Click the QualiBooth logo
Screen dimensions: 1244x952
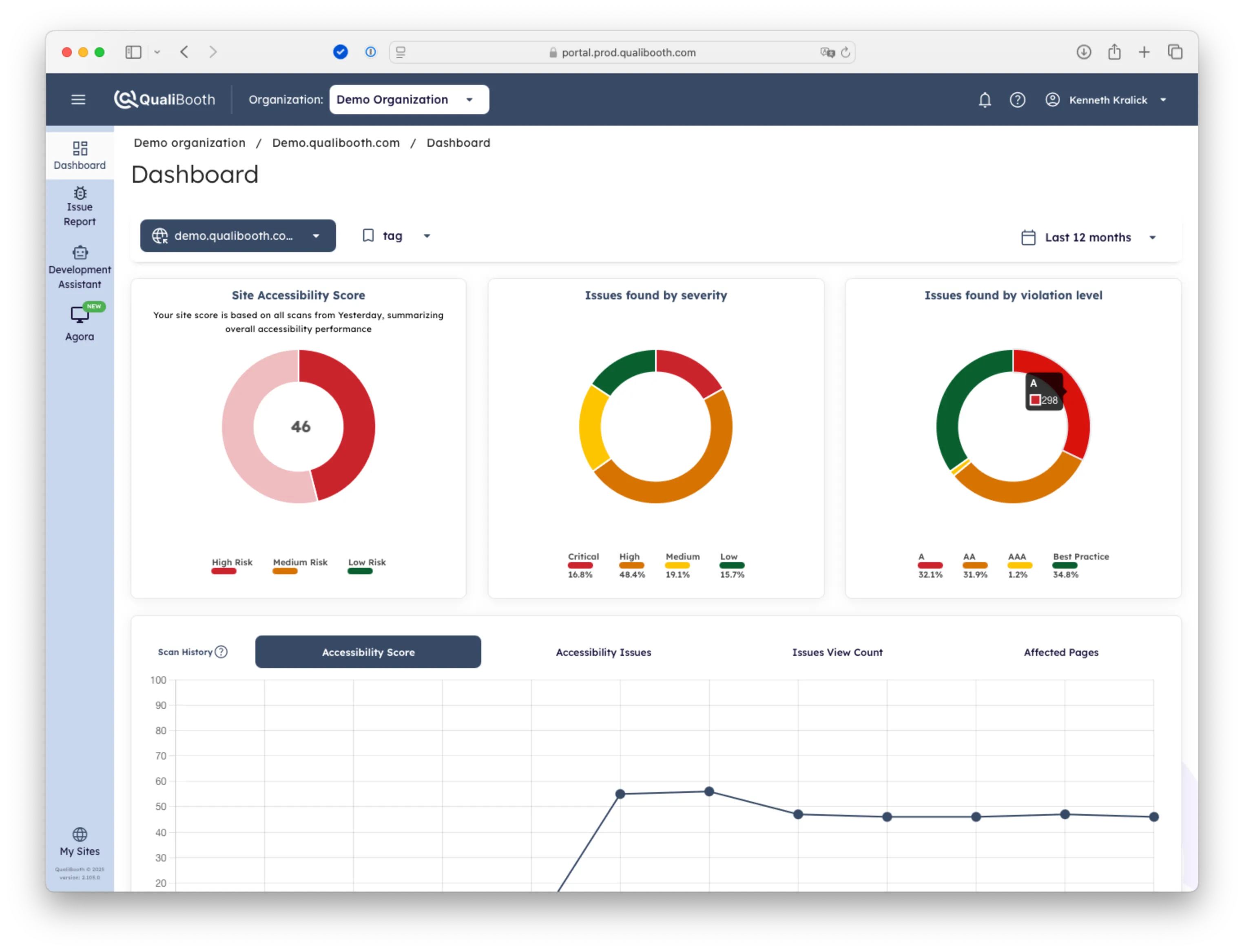[165, 100]
